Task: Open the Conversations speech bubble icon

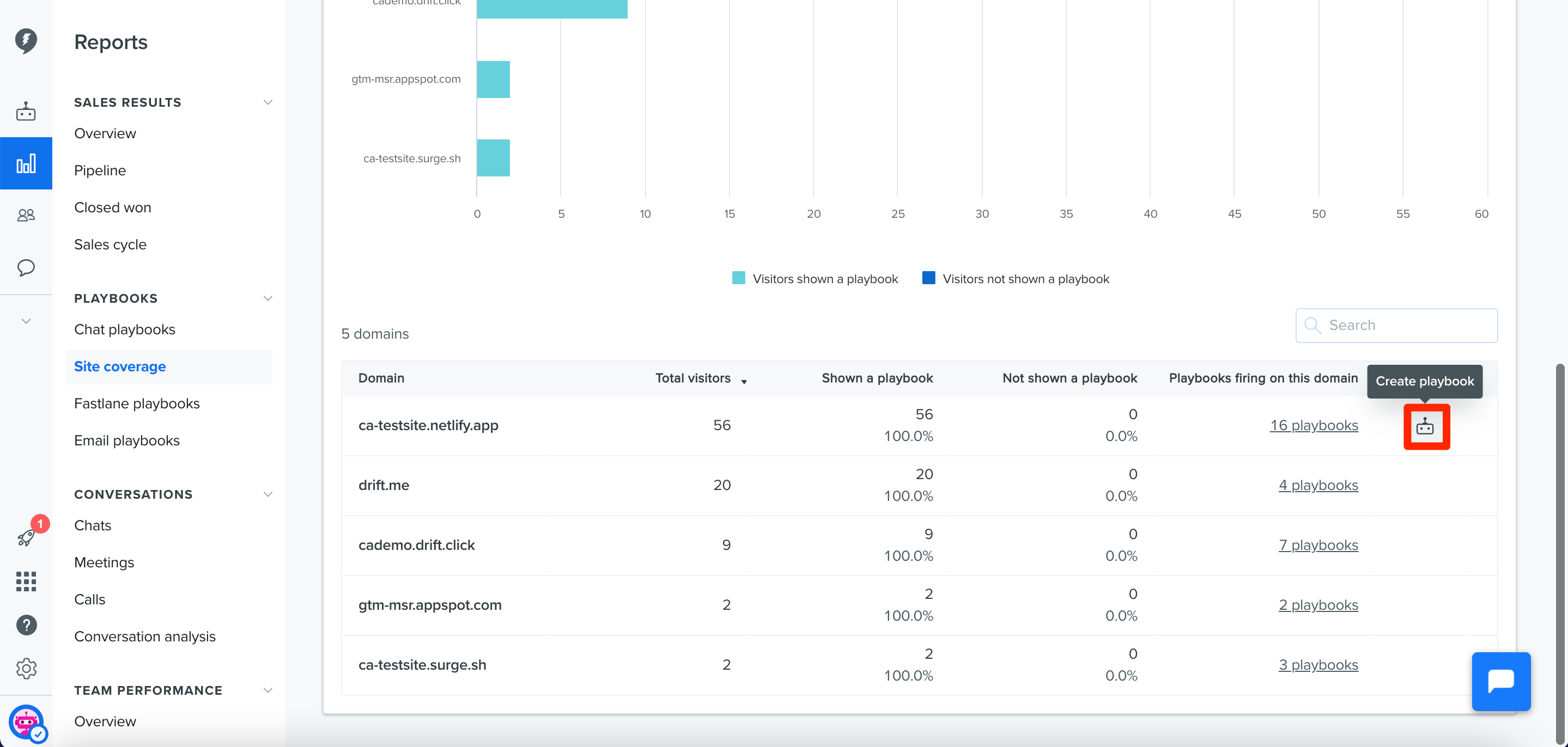Action: [x=26, y=268]
